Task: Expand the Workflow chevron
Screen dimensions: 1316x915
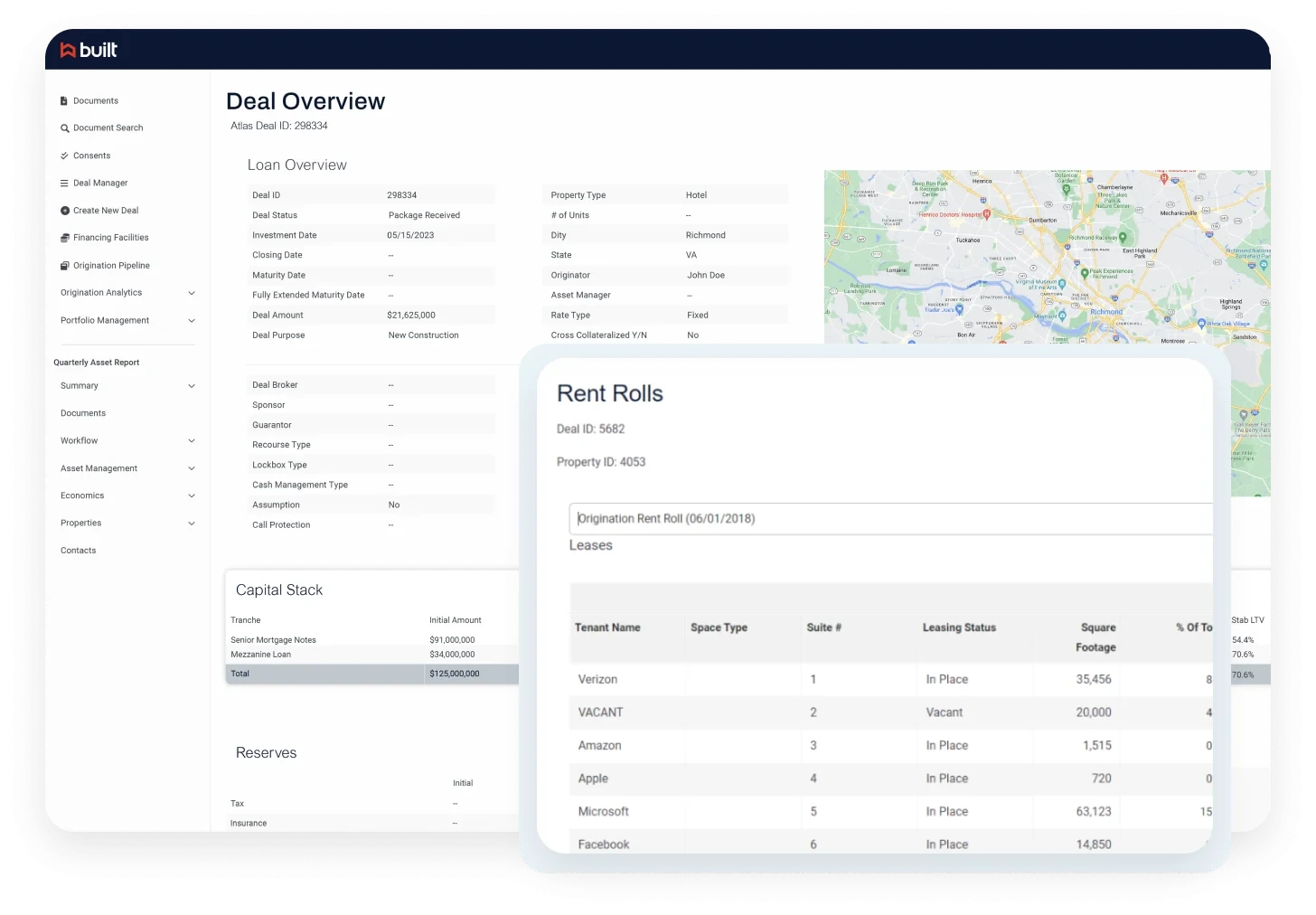Action: coord(192,441)
